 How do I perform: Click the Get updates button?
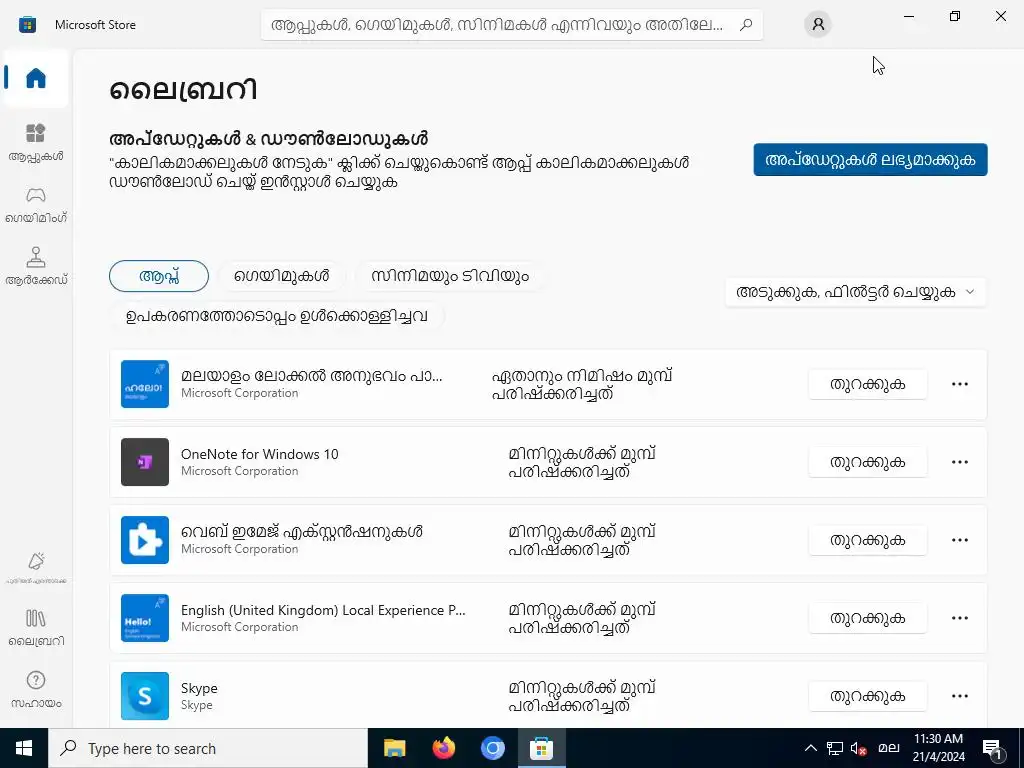tap(871, 159)
